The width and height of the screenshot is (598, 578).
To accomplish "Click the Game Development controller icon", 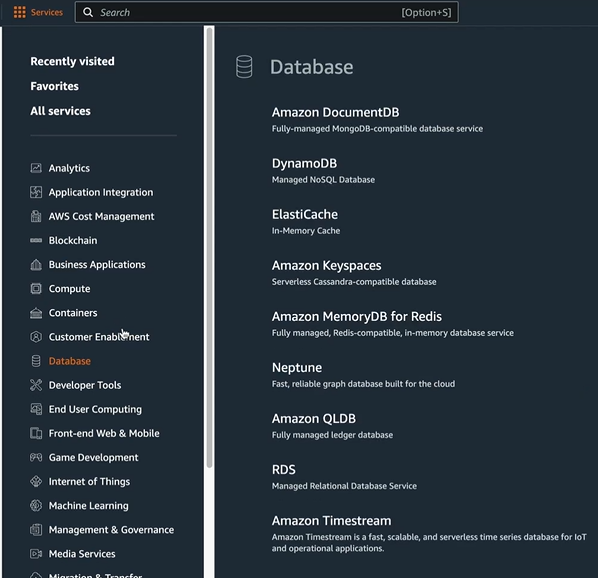I will [36, 457].
